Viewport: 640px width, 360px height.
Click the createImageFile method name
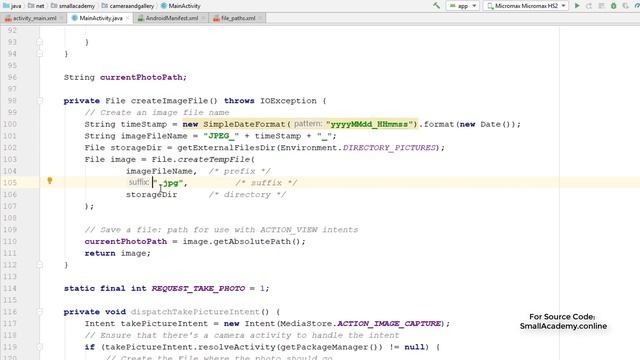point(169,100)
